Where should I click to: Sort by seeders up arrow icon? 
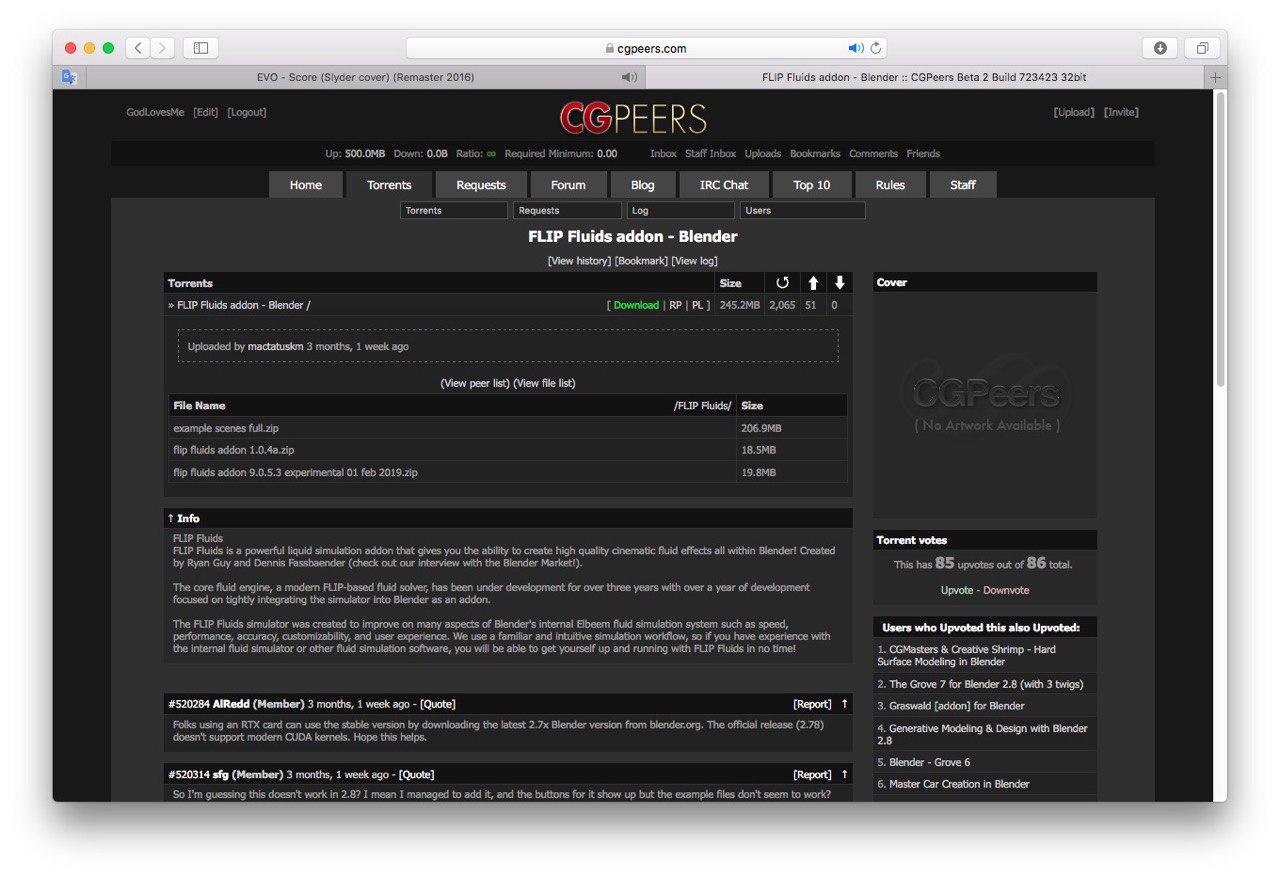point(813,283)
